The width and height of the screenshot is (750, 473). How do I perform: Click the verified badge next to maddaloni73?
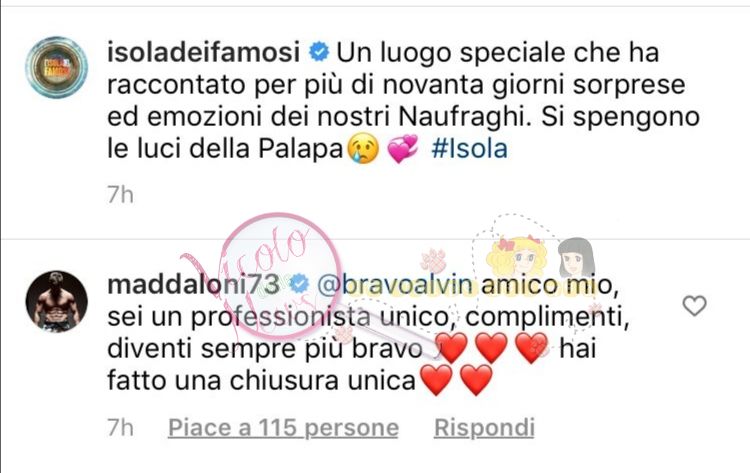point(300,285)
